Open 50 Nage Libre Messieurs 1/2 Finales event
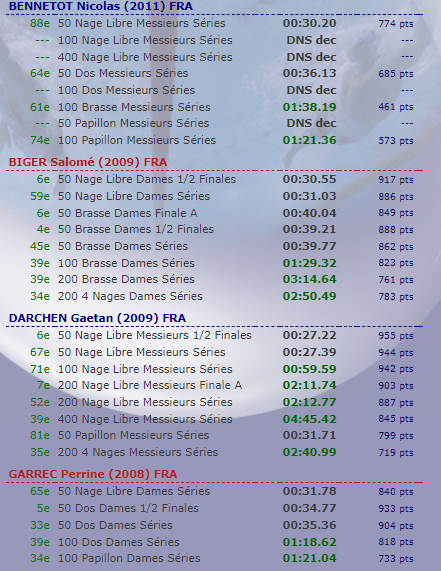 (x=154, y=335)
